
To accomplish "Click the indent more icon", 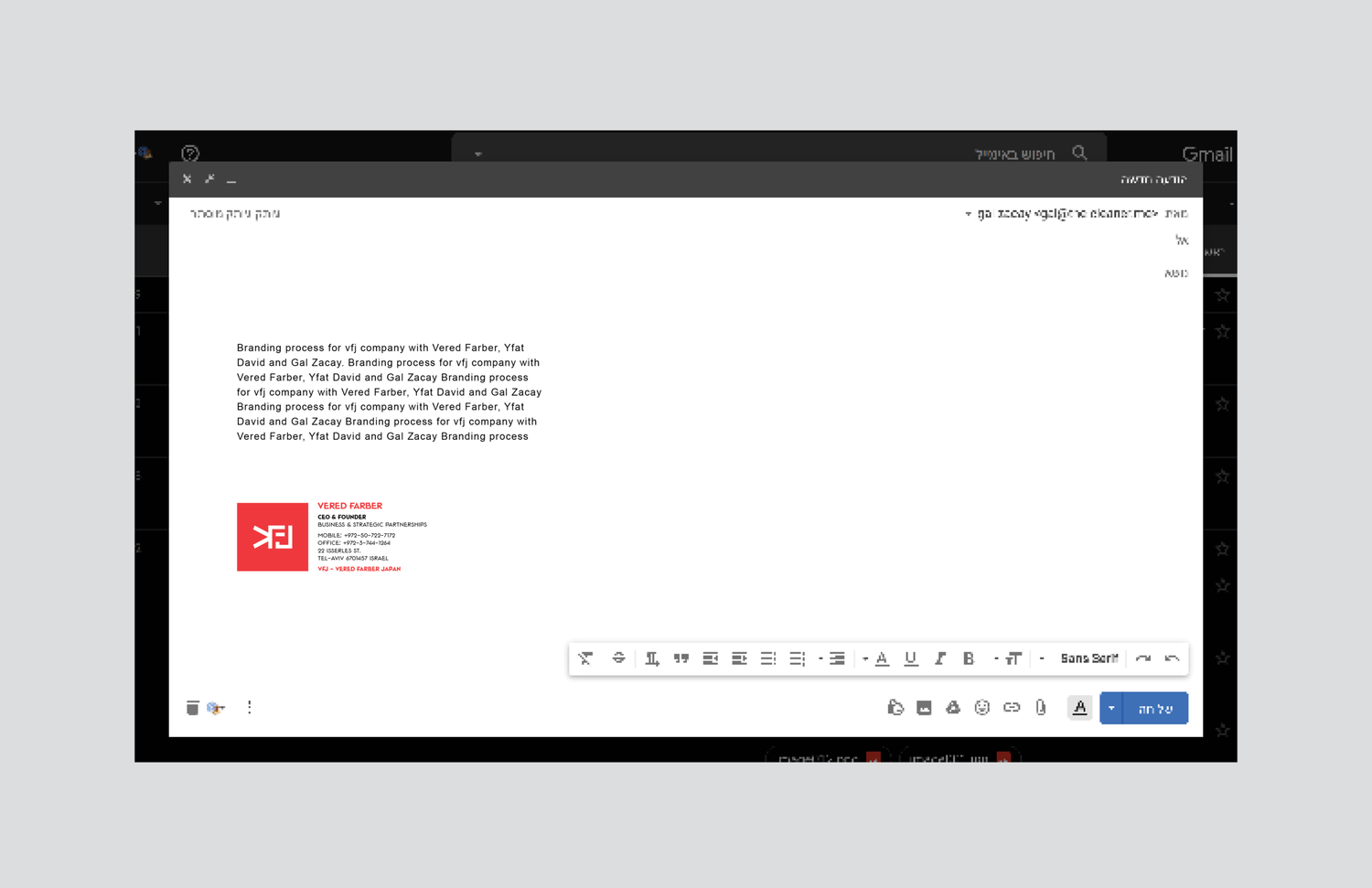I will click(x=710, y=658).
